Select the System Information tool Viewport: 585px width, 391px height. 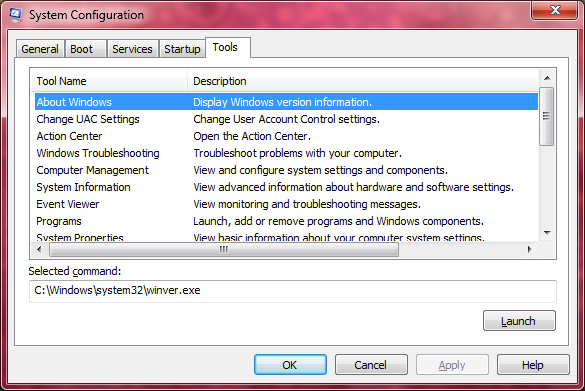[286, 187]
